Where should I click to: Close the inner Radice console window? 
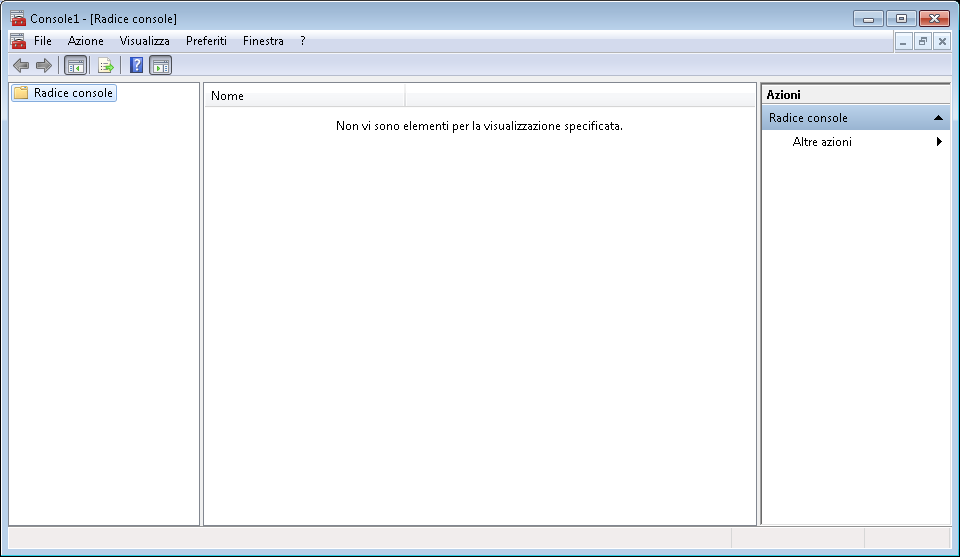pos(942,42)
